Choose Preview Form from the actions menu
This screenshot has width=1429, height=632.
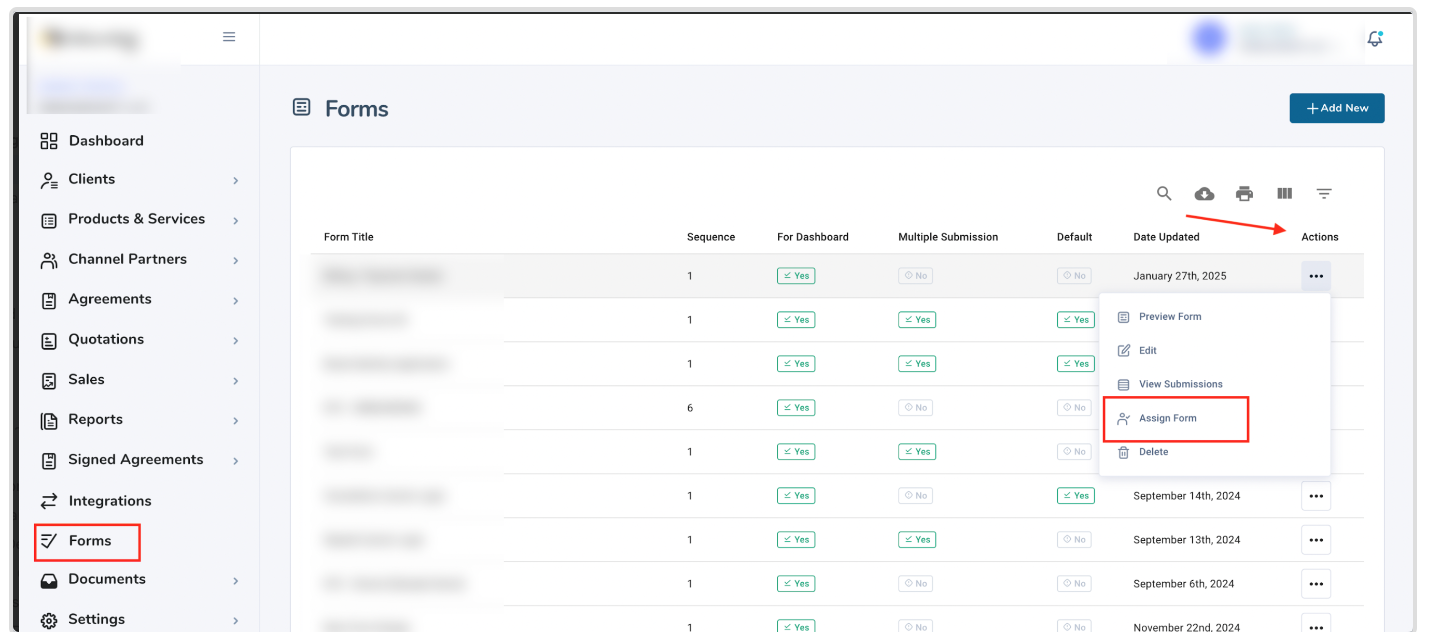(1168, 316)
